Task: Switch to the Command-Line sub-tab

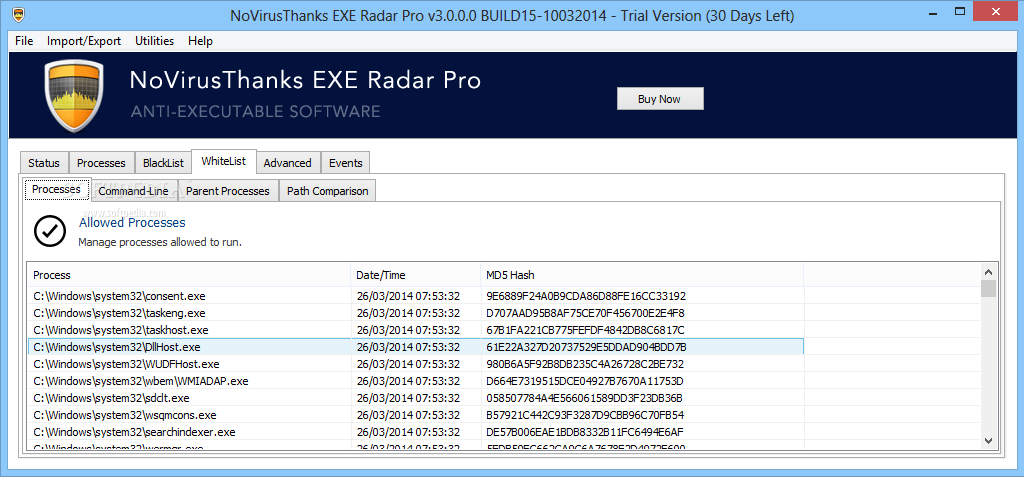Action: [133, 191]
